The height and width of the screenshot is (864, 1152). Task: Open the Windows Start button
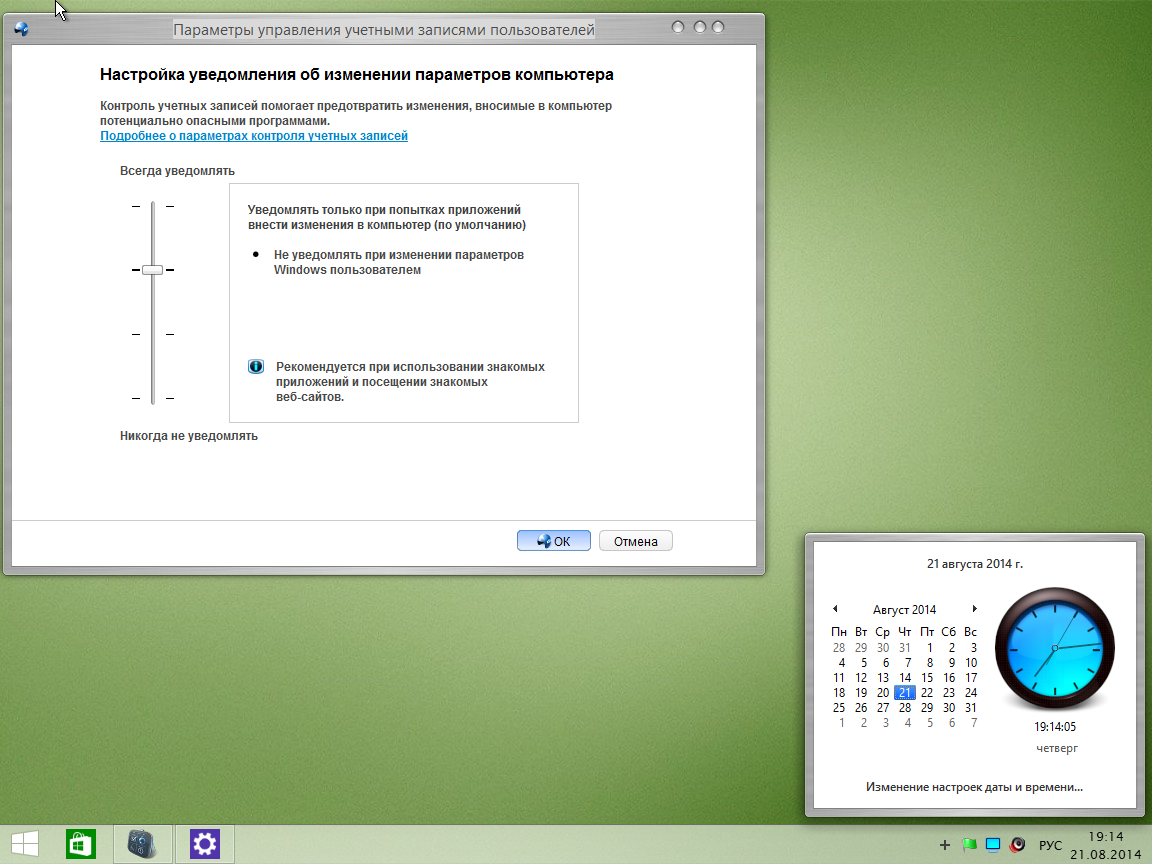click(x=25, y=845)
